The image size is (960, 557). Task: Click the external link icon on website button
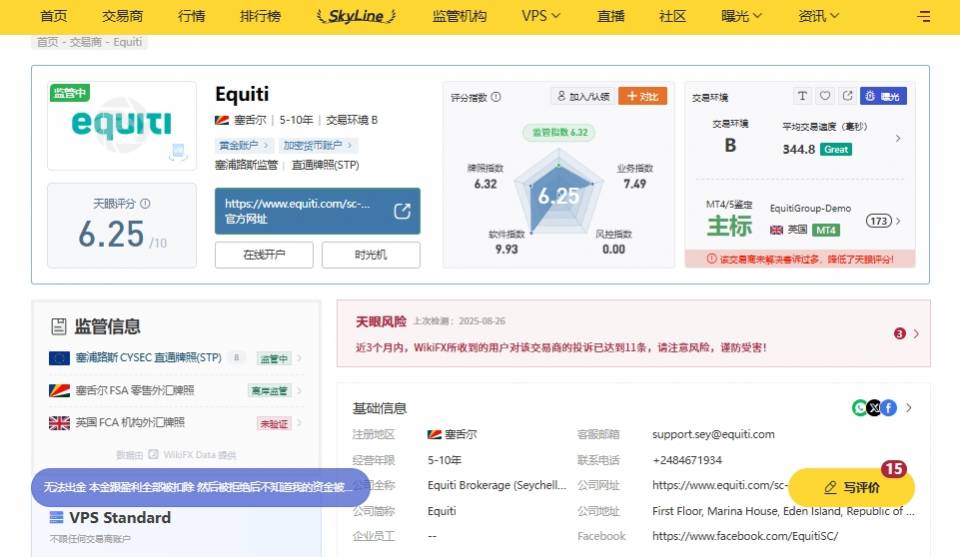coord(402,211)
